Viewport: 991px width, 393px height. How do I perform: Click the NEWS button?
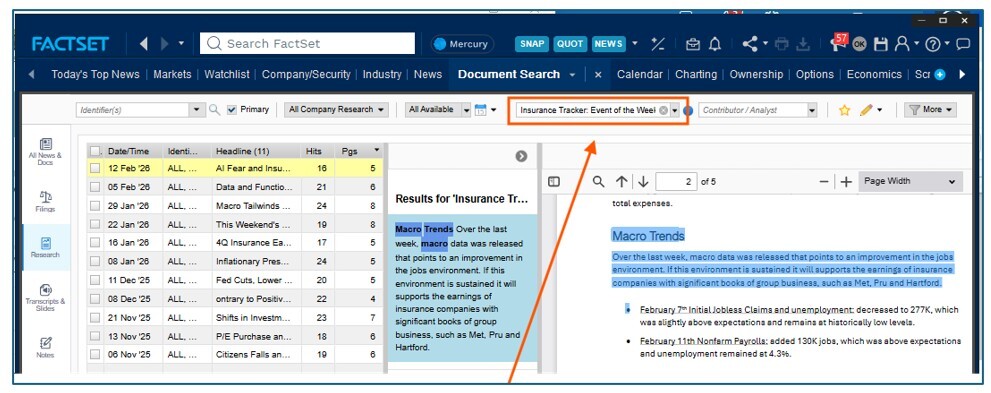pyautogui.click(x=609, y=44)
